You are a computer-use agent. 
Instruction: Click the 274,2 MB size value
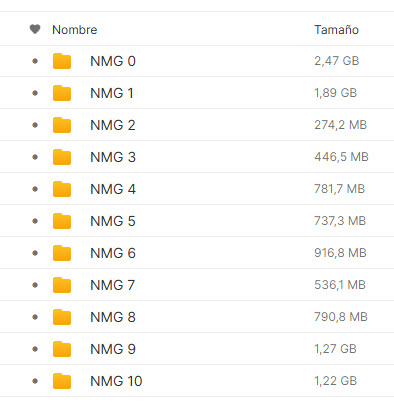coord(341,125)
